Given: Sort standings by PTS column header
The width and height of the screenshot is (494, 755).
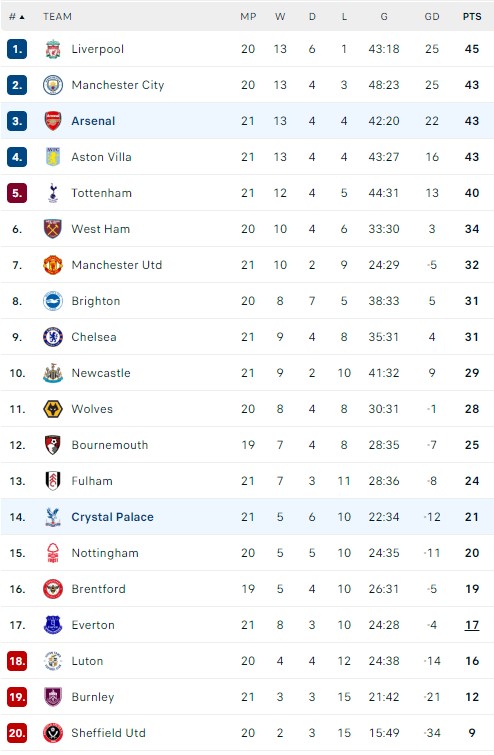Looking at the screenshot, I should click(472, 16).
